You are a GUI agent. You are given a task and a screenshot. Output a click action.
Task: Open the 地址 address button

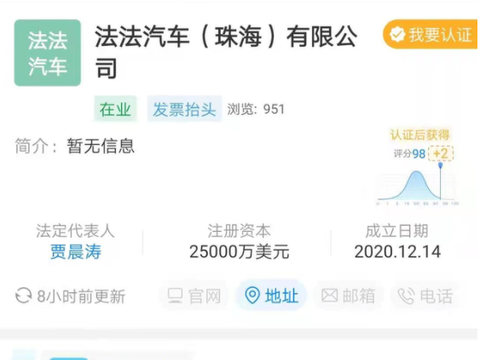point(271,296)
